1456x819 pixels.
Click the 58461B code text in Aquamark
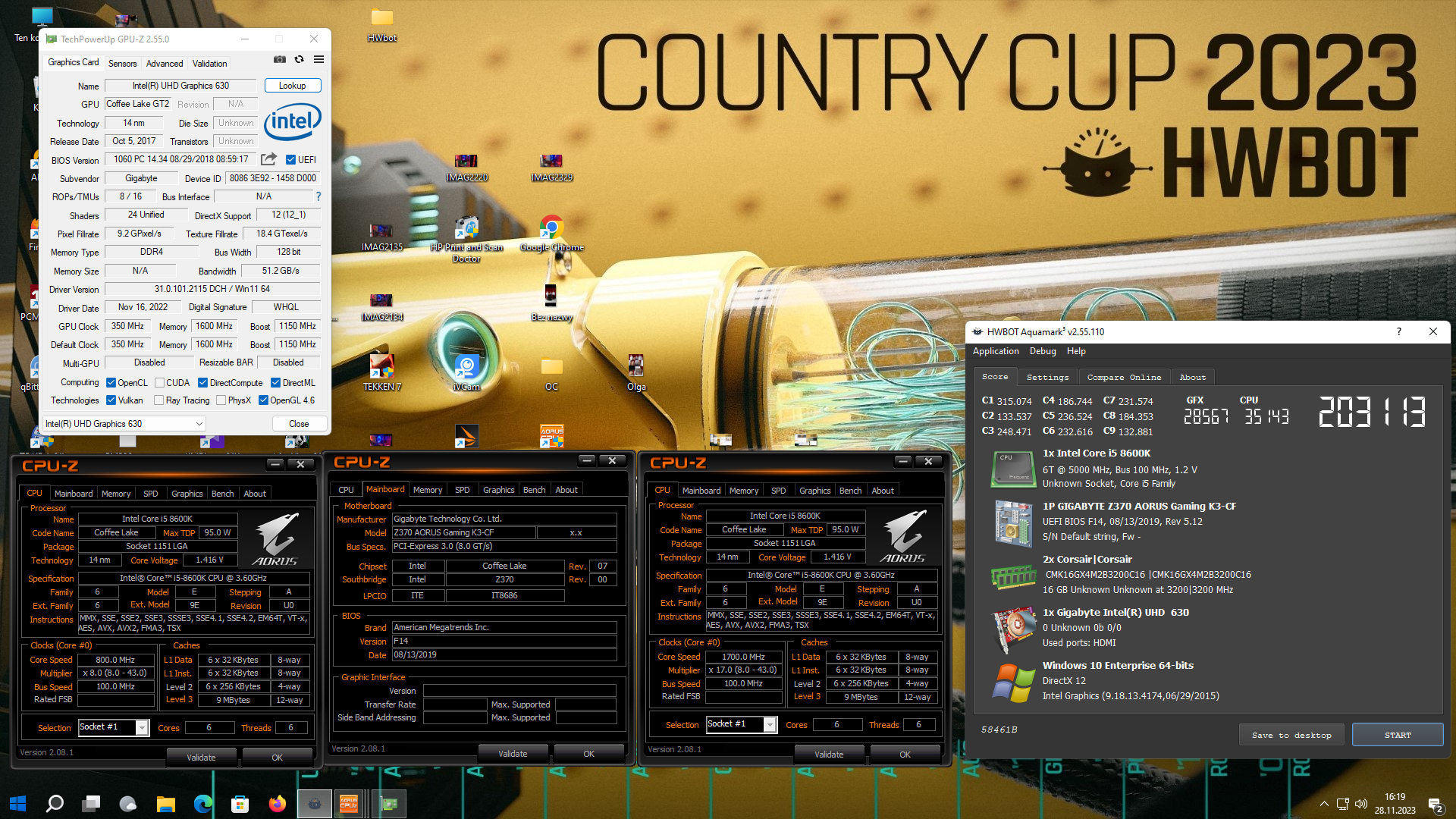click(x=999, y=730)
